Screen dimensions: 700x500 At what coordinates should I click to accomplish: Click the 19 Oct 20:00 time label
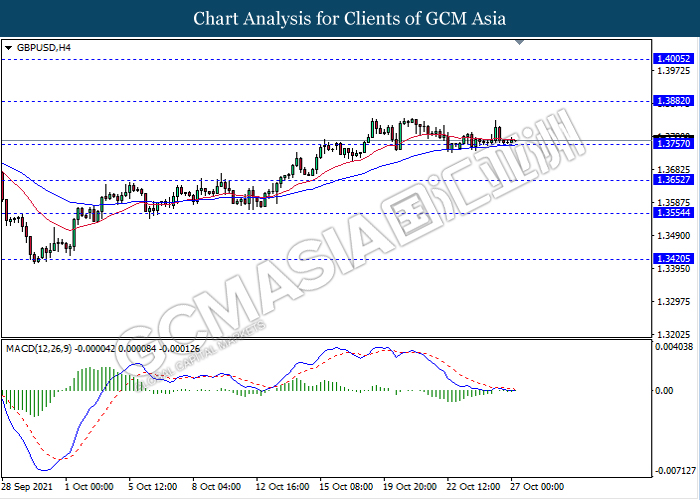pos(410,487)
